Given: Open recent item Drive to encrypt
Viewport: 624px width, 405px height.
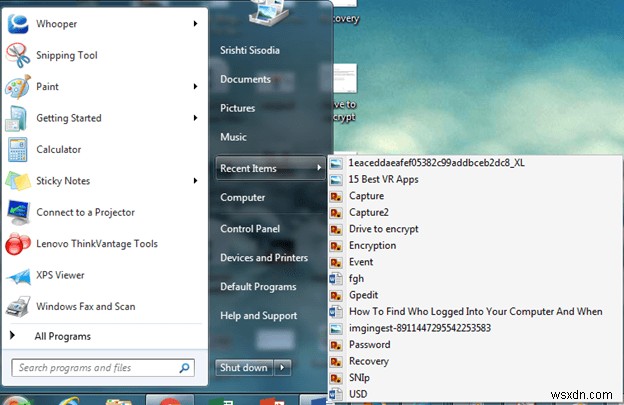Looking at the screenshot, I should 384,229.
